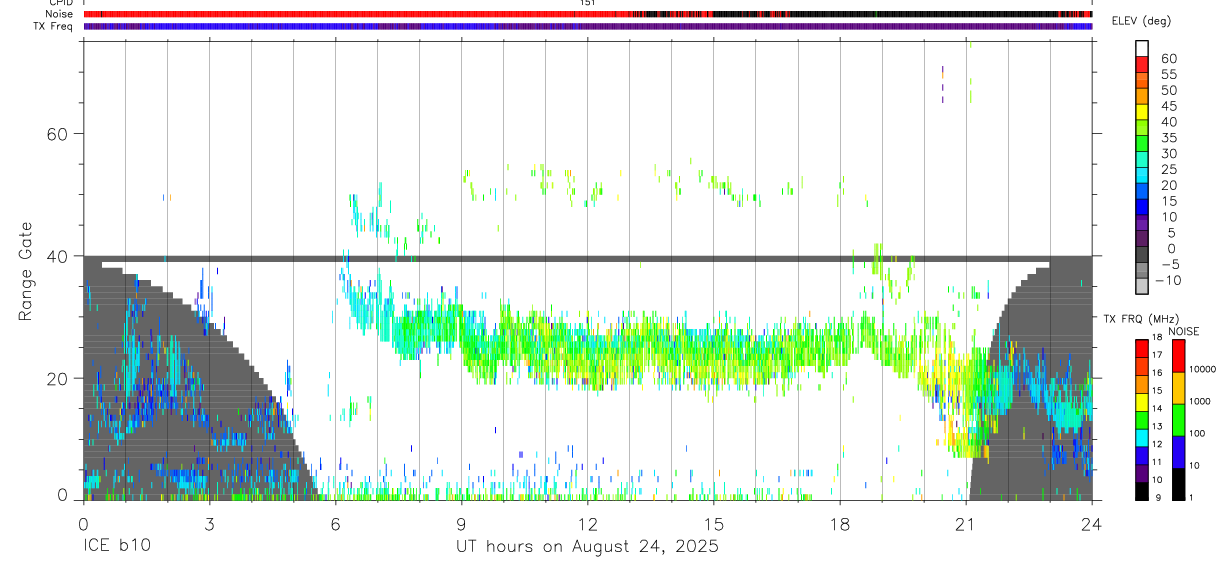Viewport: 1228px width, 567px height.
Task: Click the Range Gate y-axis title
Action: (x=26, y=271)
